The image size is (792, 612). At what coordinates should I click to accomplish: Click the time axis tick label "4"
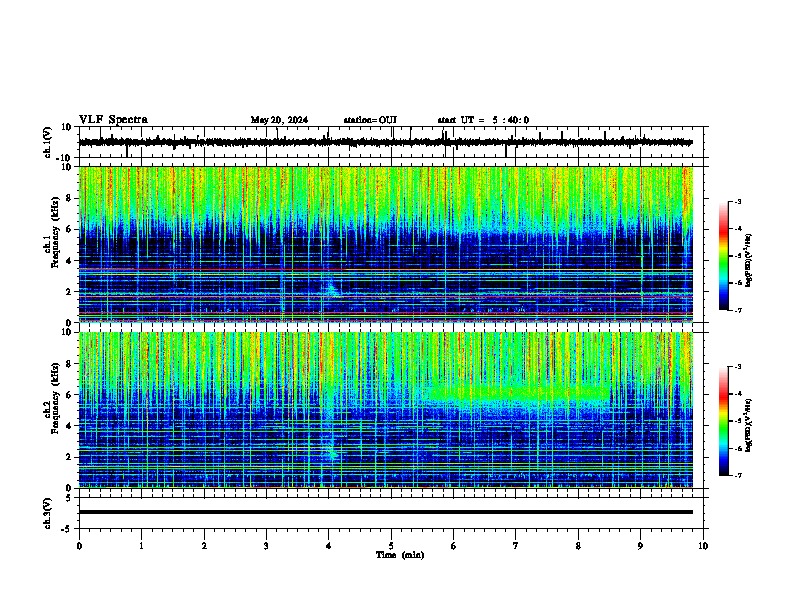[329, 546]
